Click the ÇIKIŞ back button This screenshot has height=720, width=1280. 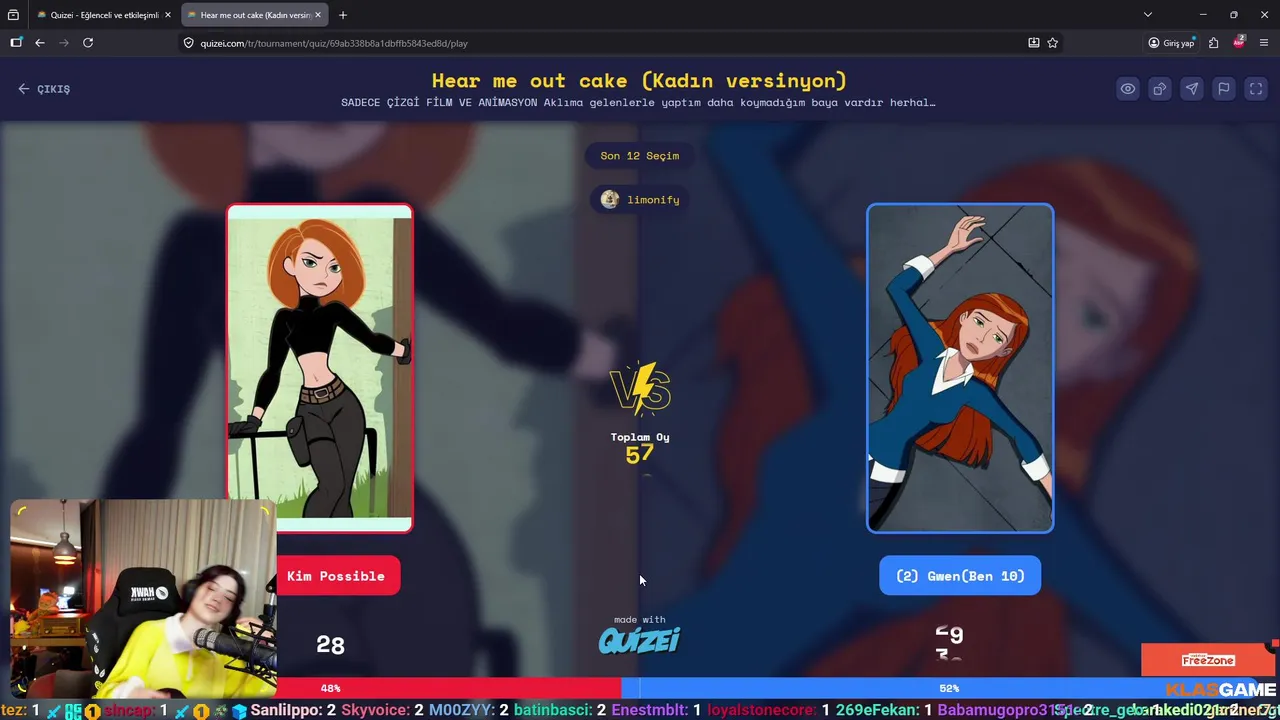click(44, 89)
